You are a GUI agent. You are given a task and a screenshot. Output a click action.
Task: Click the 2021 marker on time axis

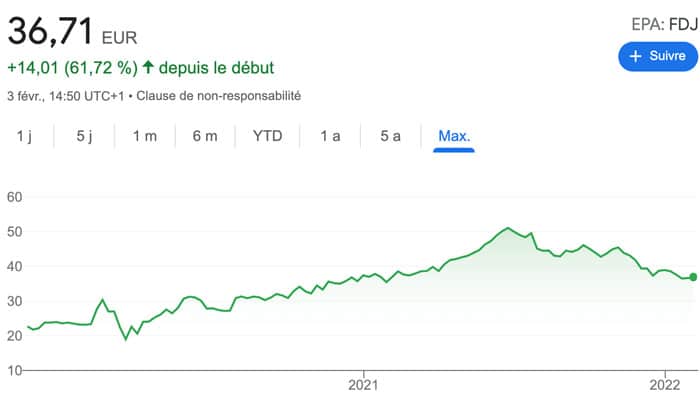(361, 383)
